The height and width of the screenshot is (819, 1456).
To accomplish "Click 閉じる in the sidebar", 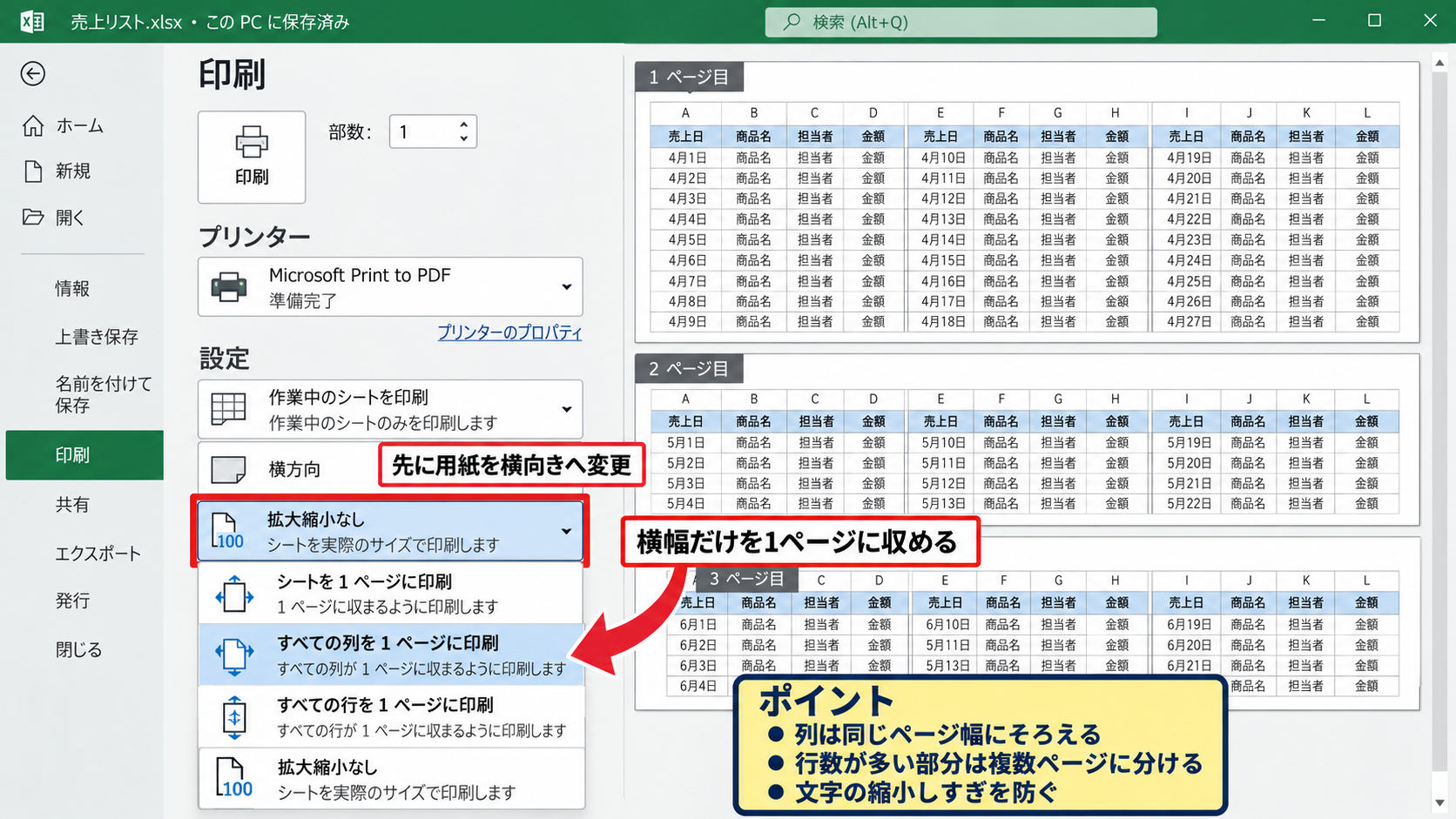I will pos(78,649).
